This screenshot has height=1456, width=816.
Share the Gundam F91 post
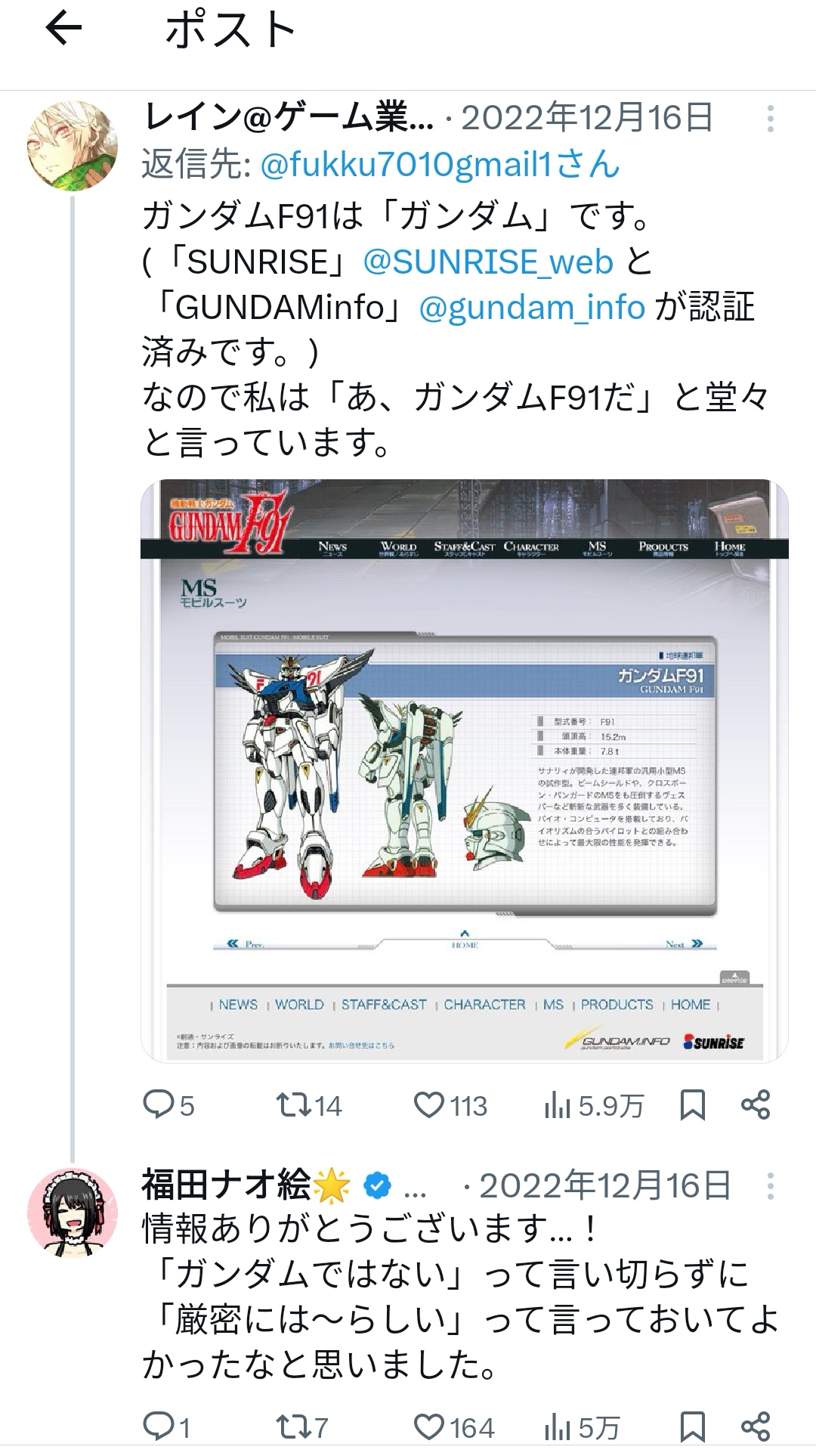coord(756,1105)
